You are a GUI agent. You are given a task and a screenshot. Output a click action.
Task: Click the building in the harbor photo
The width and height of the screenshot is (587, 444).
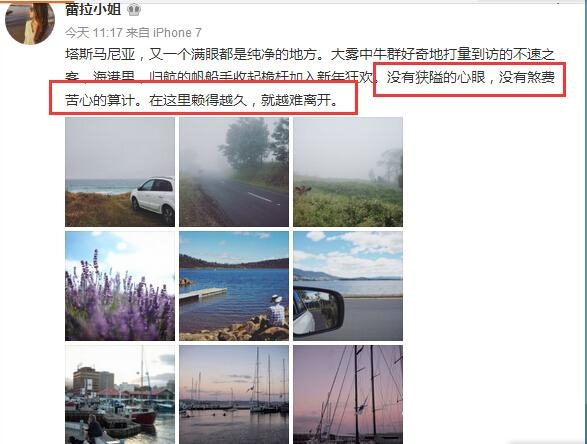coord(93,379)
